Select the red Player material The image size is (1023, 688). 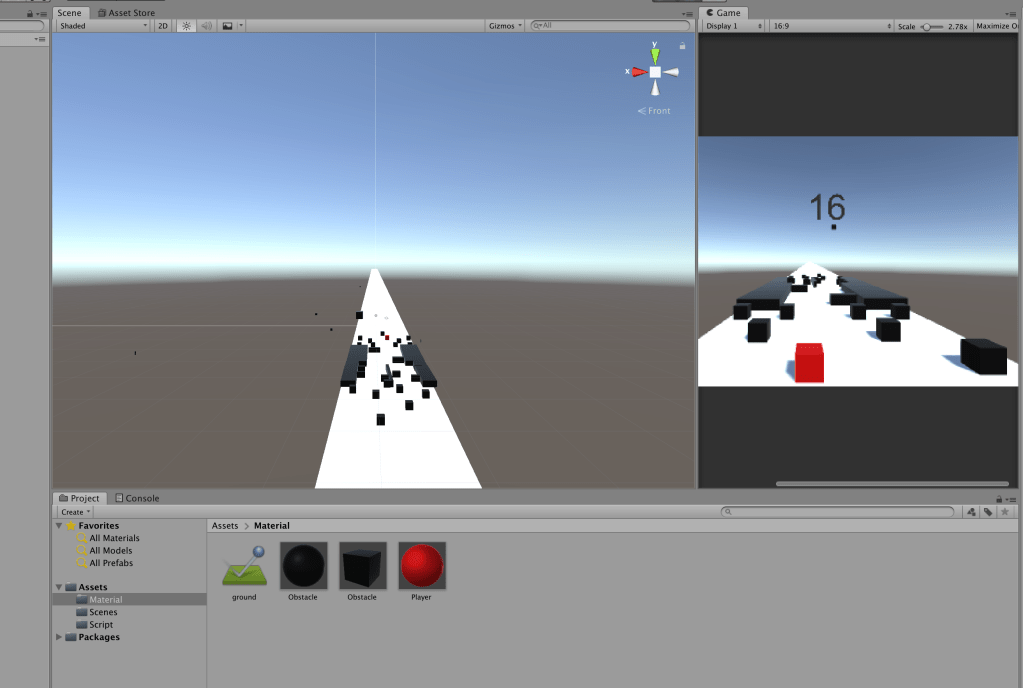[x=422, y=567]
